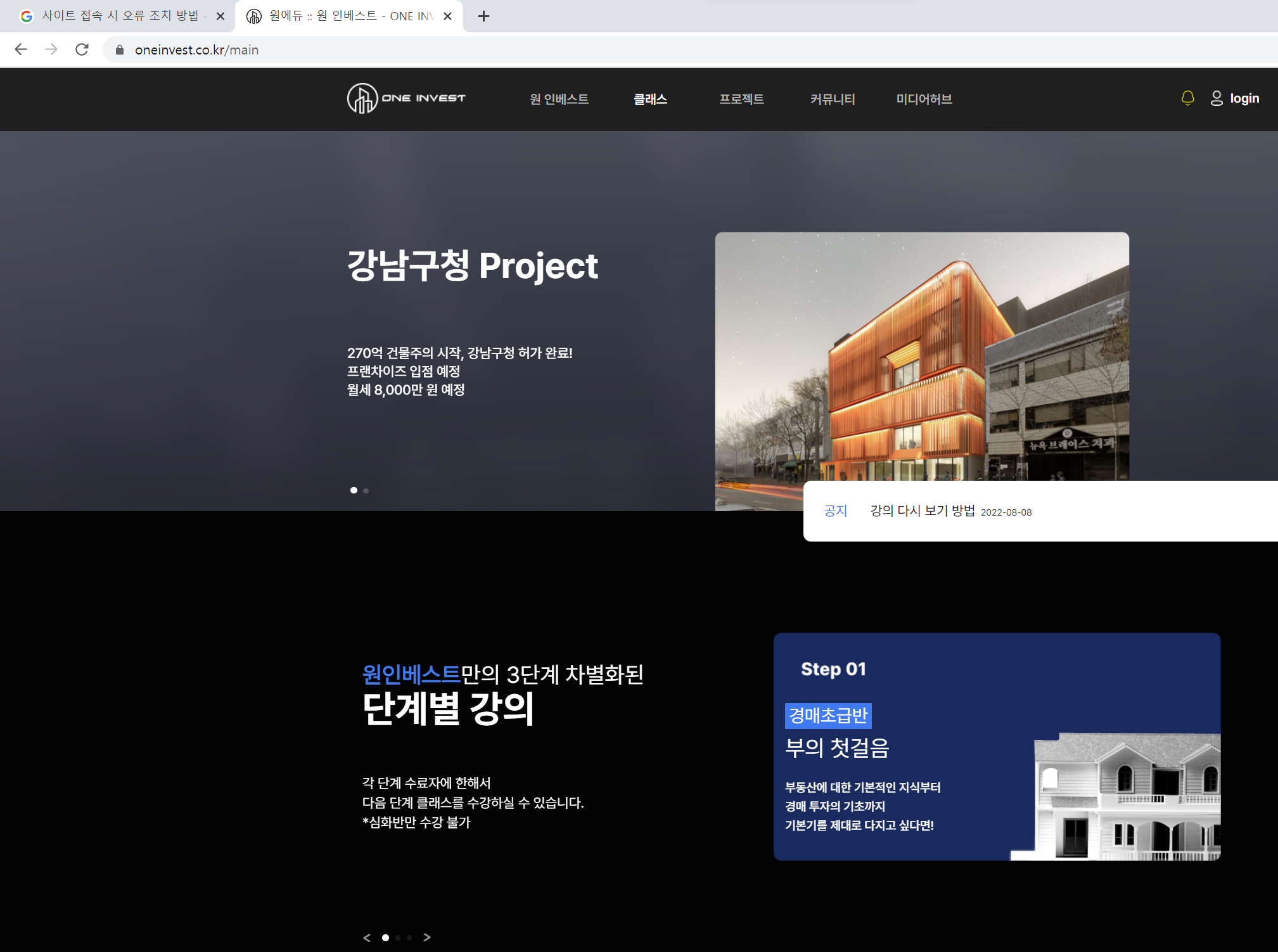Click the user account icon next to login
This screenshot has width=1278, height=952.
pyautogui.click(x=1215, y=98)
